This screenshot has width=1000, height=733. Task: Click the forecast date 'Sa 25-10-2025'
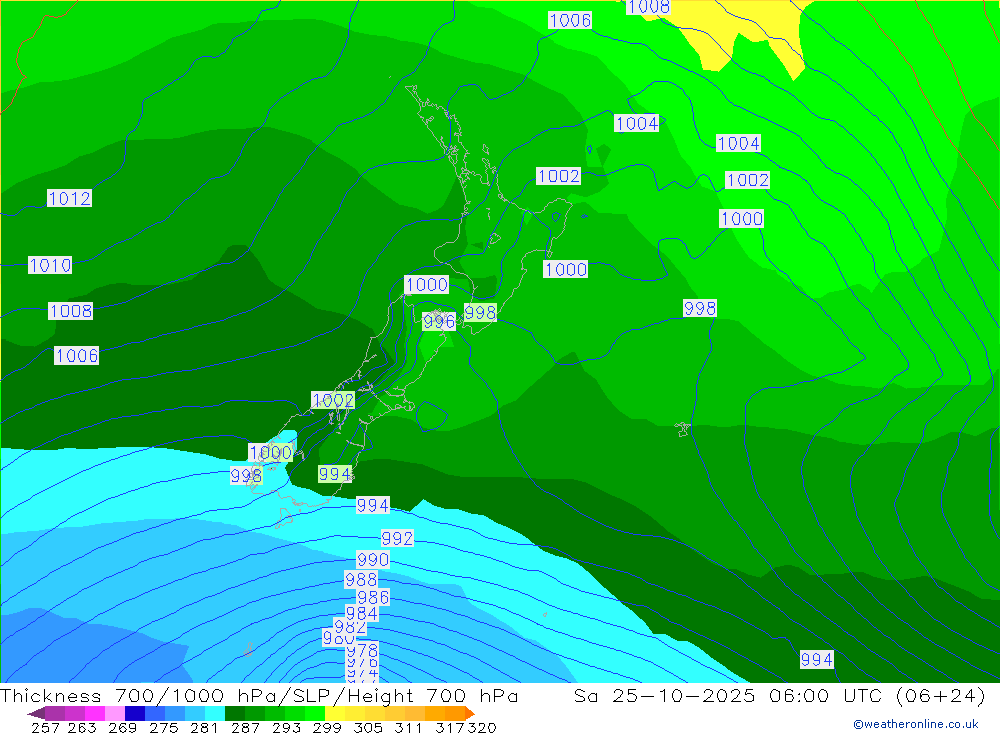point(664,695)
